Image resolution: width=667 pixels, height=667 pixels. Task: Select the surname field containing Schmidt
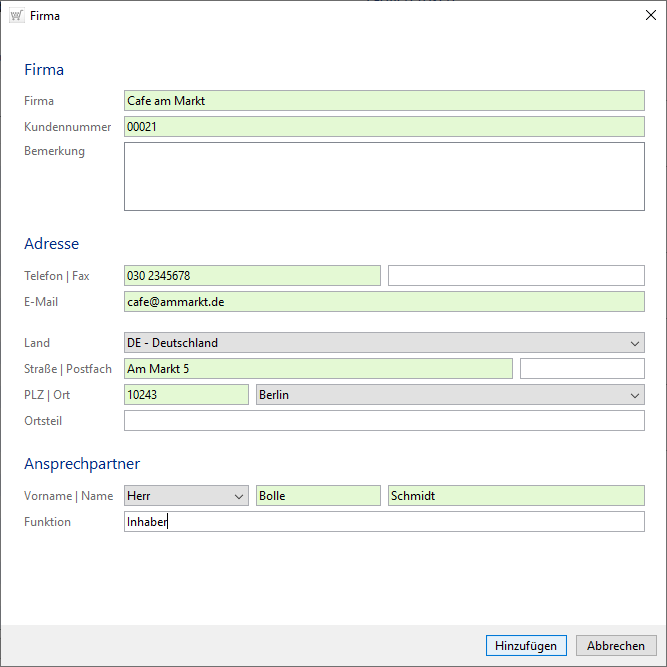(x=516, y=496)
